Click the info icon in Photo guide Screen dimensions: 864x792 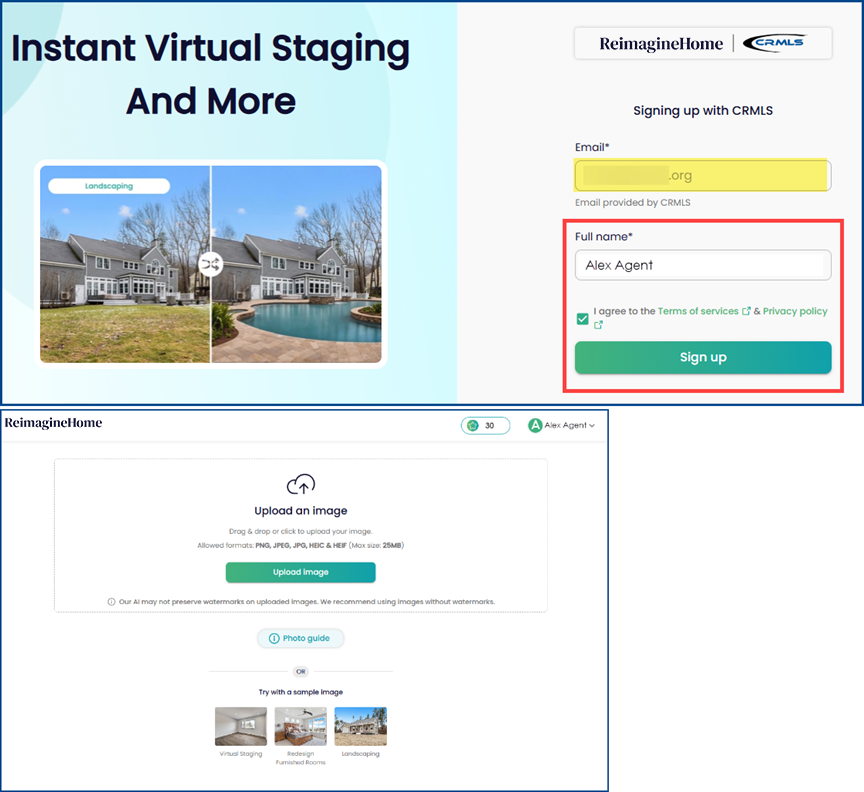274,638
